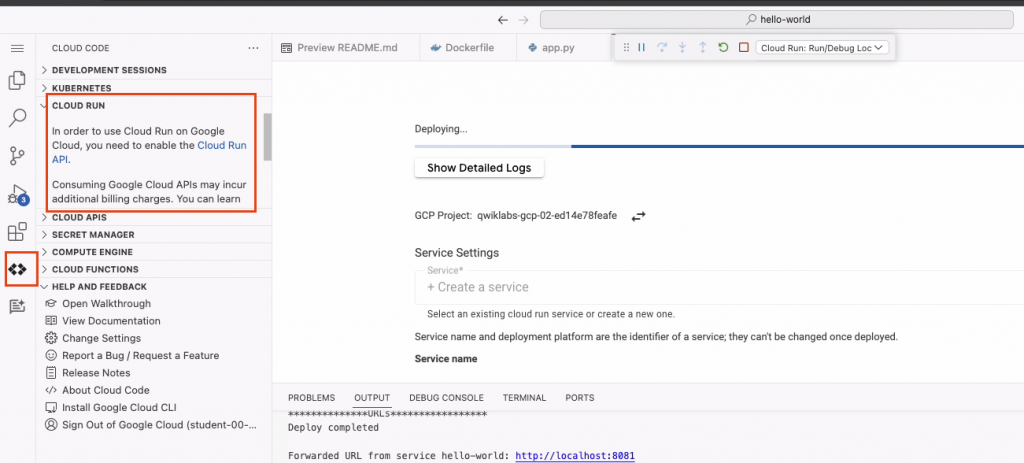This screenshot has height=463, width=1024.
Task: Open Run and Debug view icon
Action: pos(17,193)
